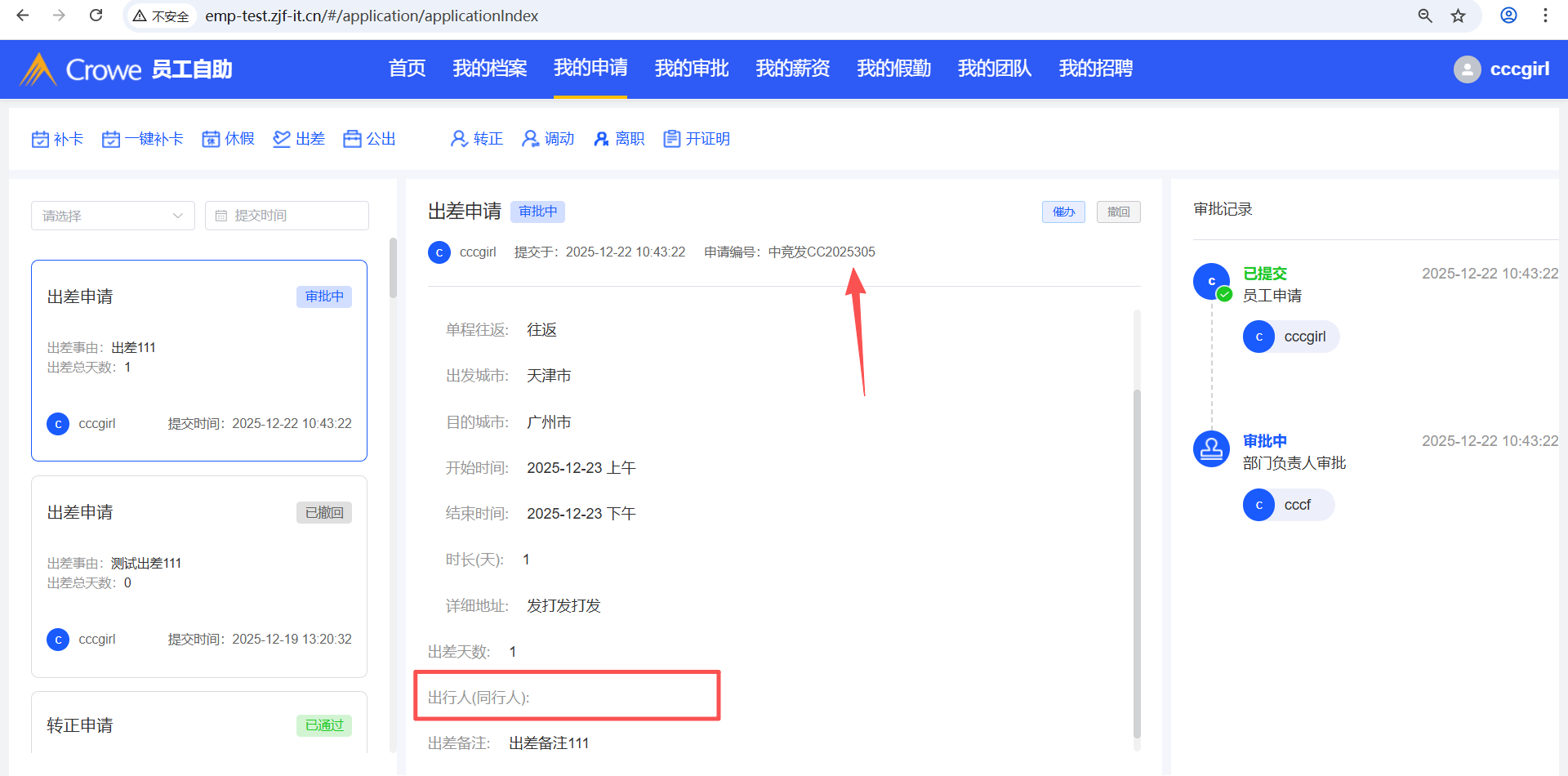
Task: Click the 审批记录 heading
Action: click(x=1223, y=209)
